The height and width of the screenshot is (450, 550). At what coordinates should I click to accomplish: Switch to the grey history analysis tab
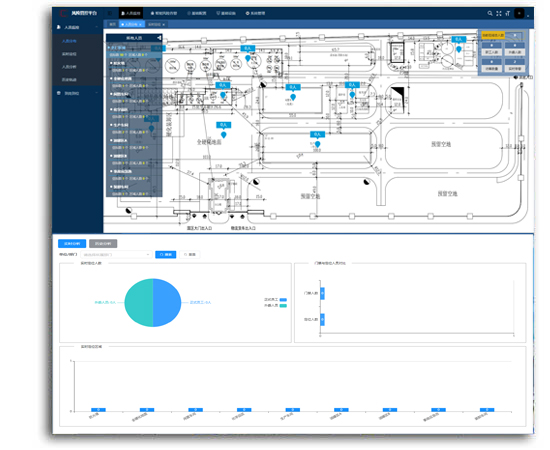point(103,243)
